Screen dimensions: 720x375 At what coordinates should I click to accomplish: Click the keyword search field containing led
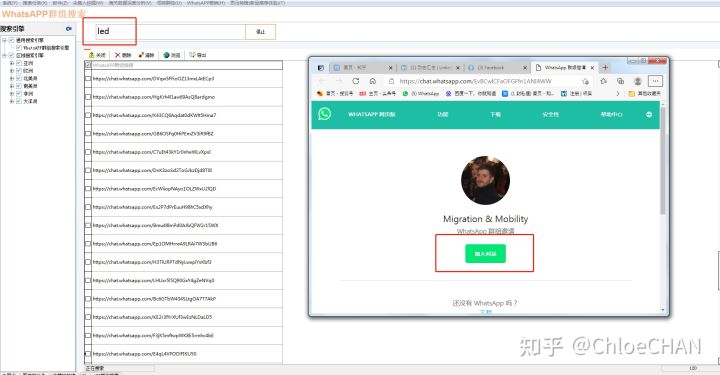pyautogui.click(x=169, y=31)
